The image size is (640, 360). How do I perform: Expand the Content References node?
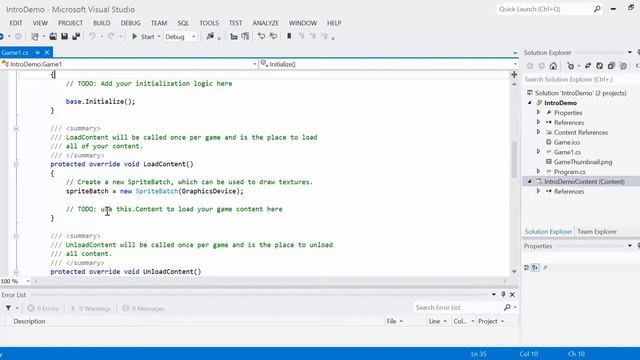(538, 132)
